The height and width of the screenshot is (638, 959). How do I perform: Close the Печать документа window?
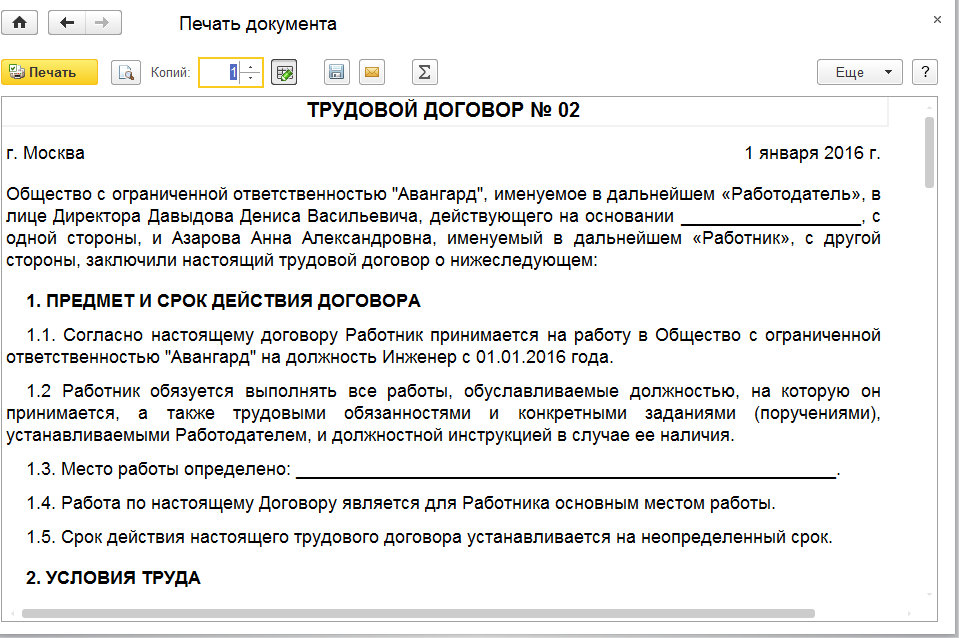[937, 19]
